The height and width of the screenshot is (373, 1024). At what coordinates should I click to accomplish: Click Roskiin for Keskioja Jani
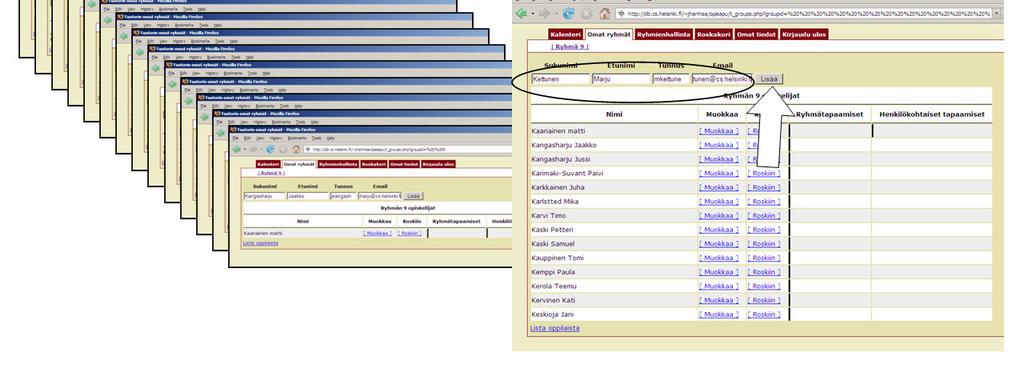[763, 314]
